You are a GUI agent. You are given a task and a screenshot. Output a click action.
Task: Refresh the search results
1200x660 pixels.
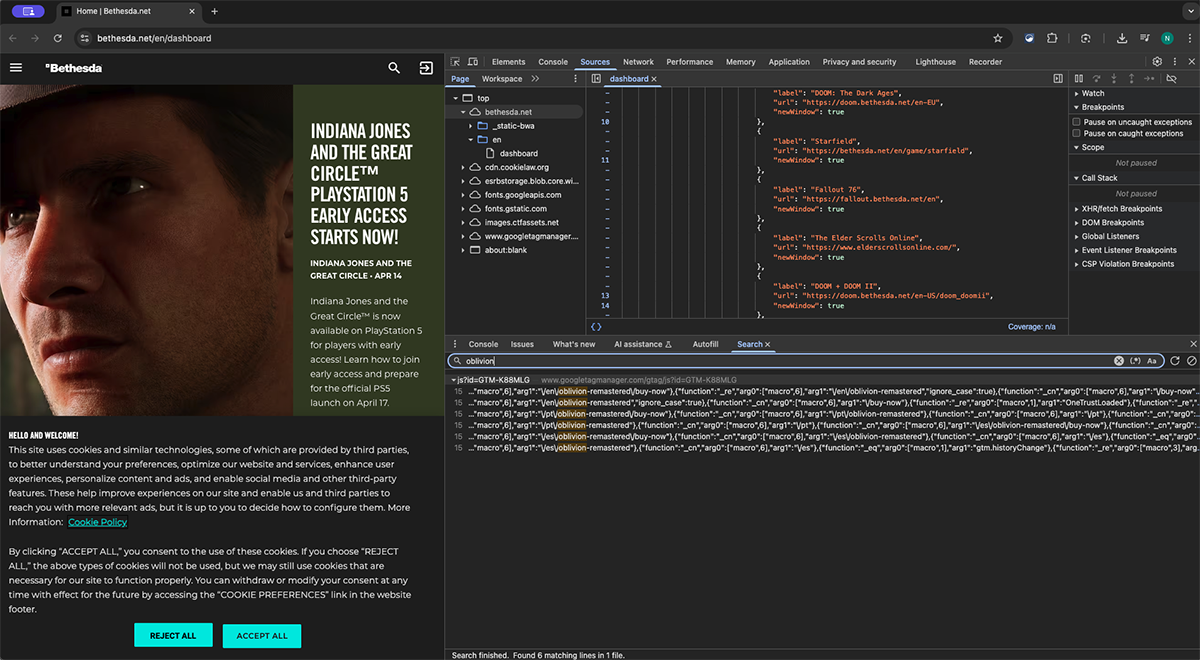pos(1175,361)
